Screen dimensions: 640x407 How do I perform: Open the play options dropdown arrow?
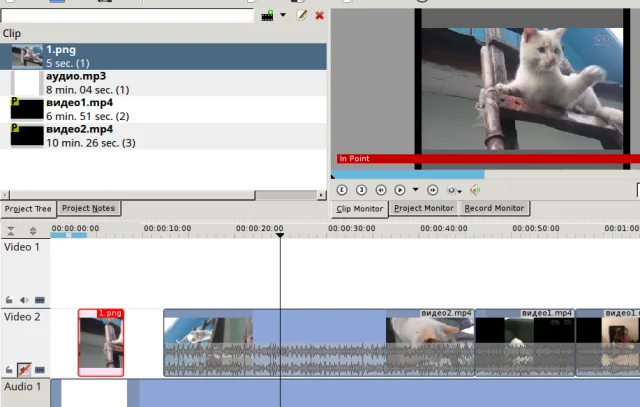(x=416, y=189)
